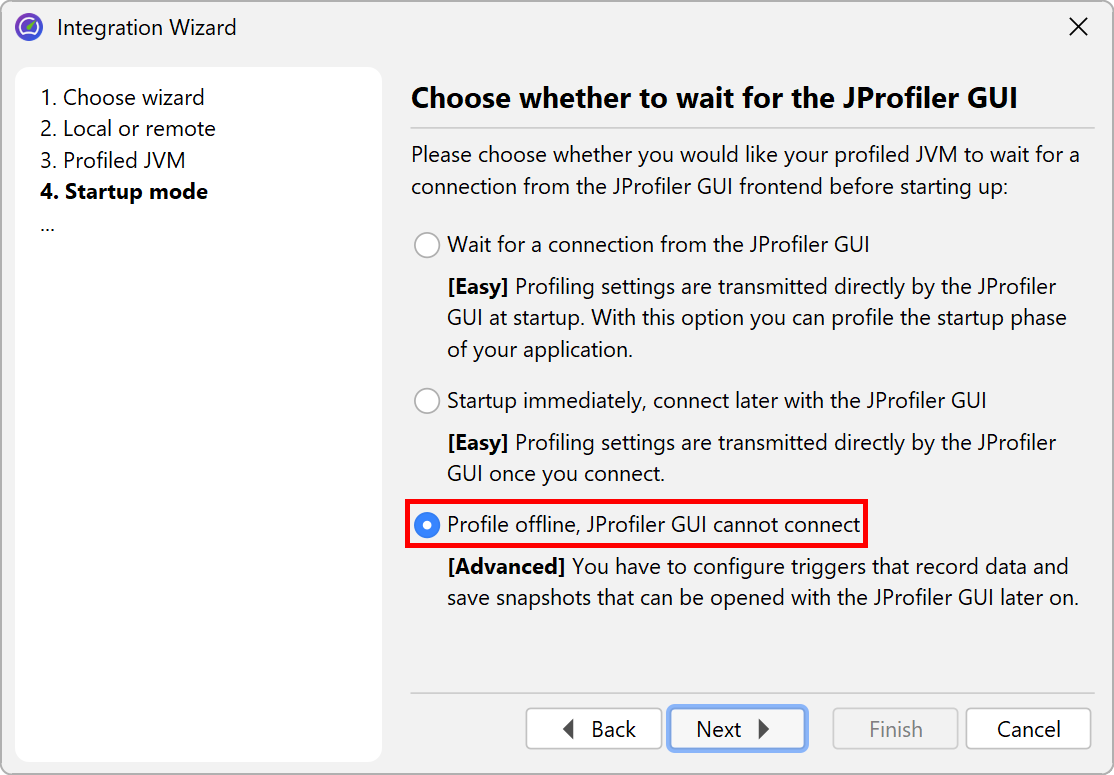The width and height of the screenshot is (1114, 775).
Task: Click the wizard heading about the JProfiler GUI
Action: coord(714,98)
